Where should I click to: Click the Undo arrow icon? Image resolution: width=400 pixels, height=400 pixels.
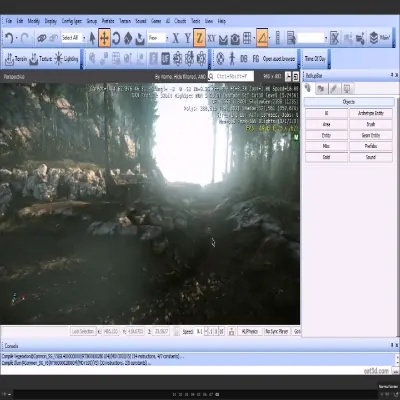click(9, 38)
